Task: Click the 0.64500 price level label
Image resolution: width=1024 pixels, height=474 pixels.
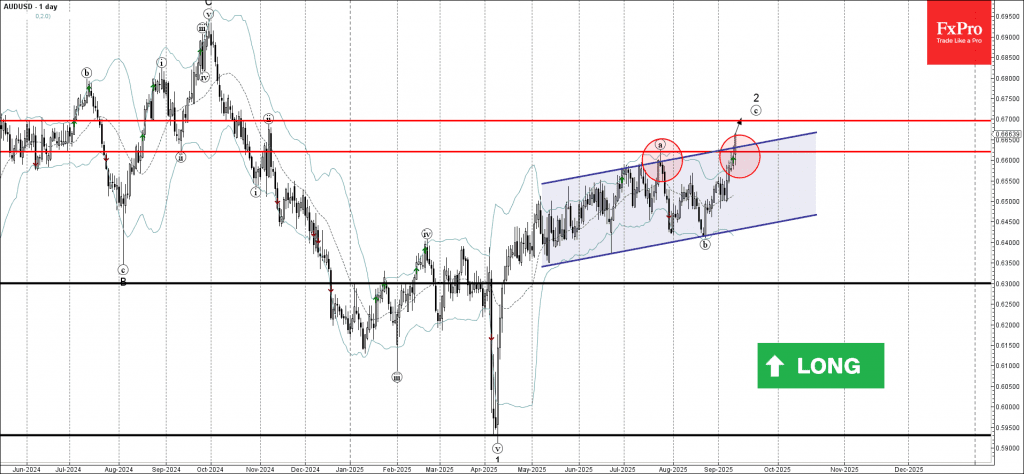Action: (1007, 223)
